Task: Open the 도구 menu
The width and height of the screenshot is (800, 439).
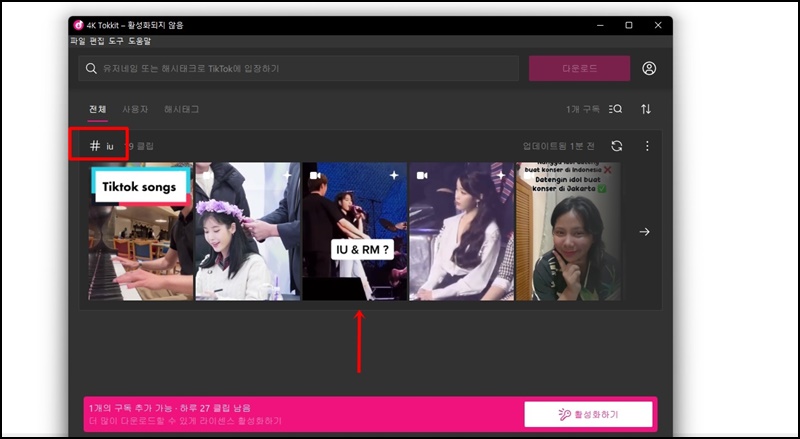Action: pos(116,41)
